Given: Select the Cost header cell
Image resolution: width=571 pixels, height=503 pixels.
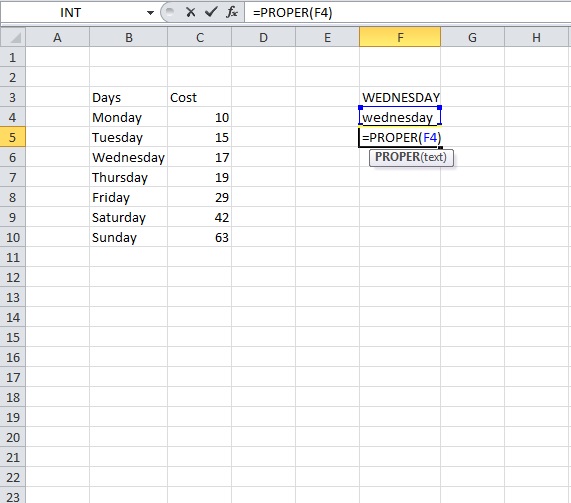Looking at the screenshot, I should pyautogui.click(x=199, y=97).
